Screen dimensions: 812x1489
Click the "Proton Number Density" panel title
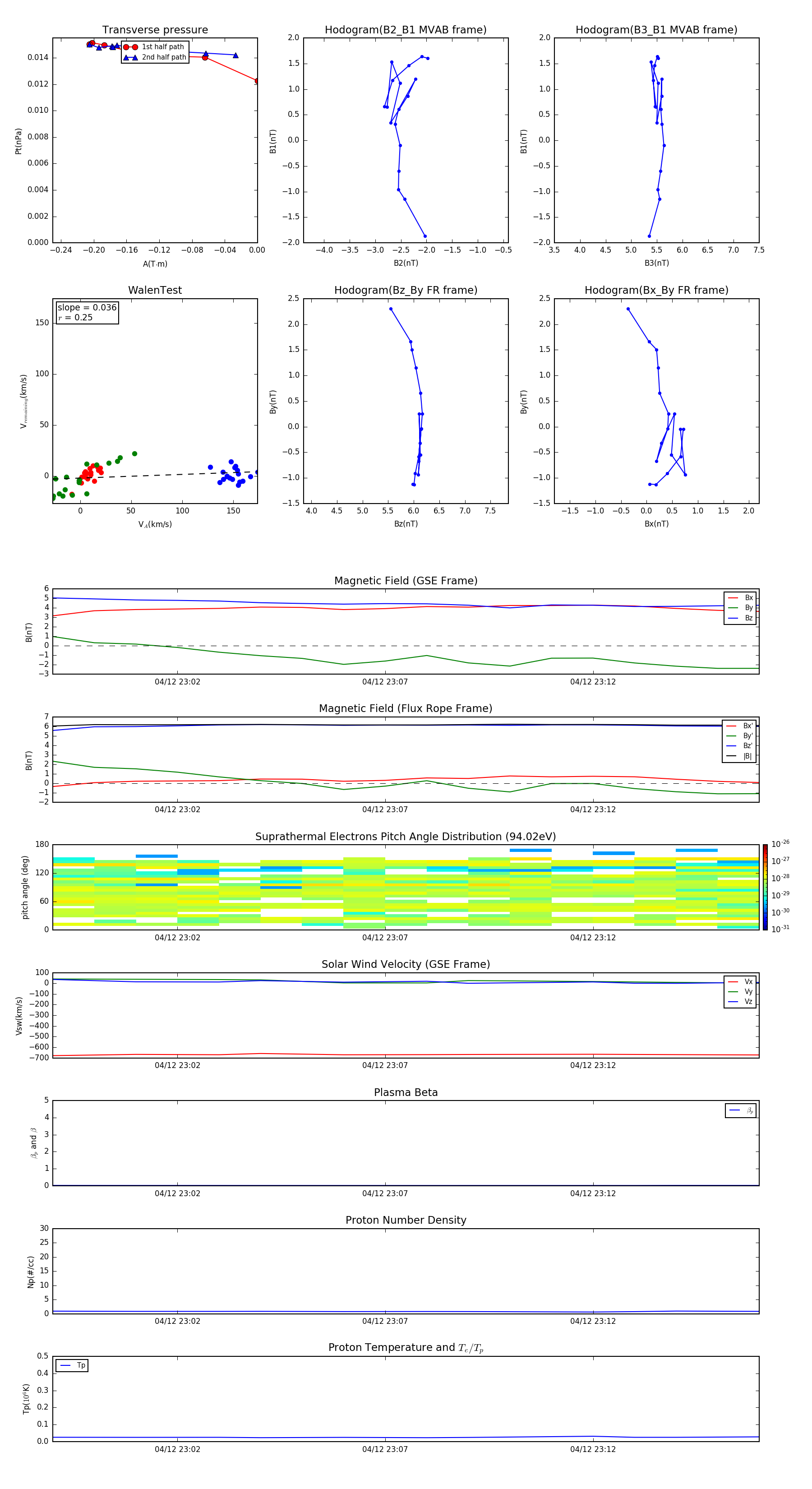point(406,1220)
